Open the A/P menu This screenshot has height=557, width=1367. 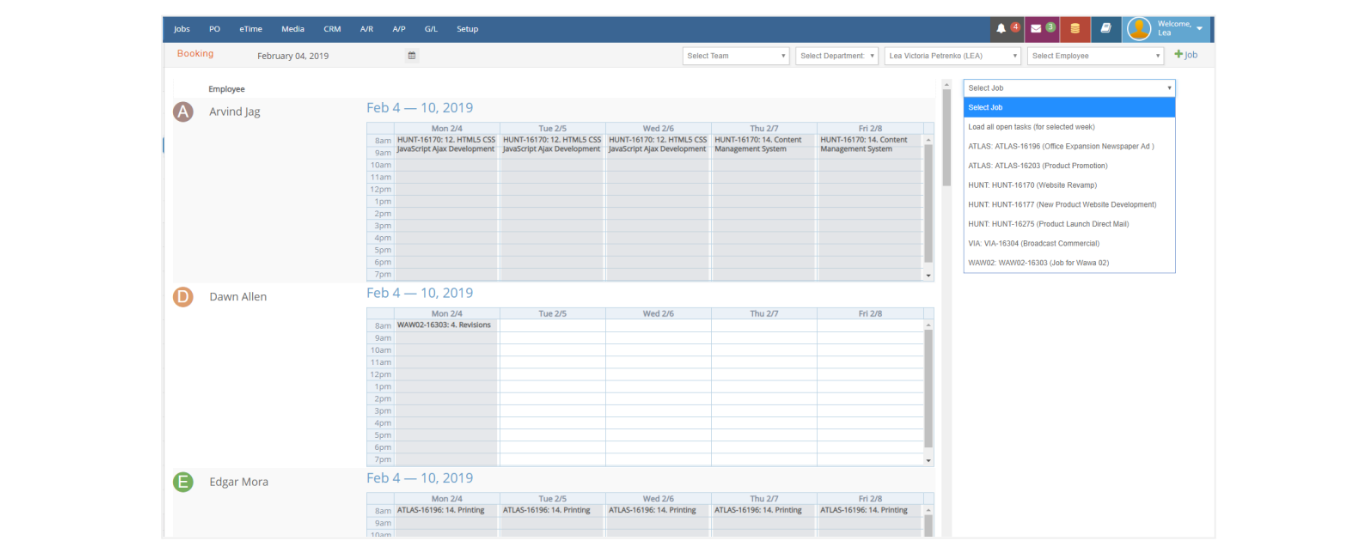[399, 29]
